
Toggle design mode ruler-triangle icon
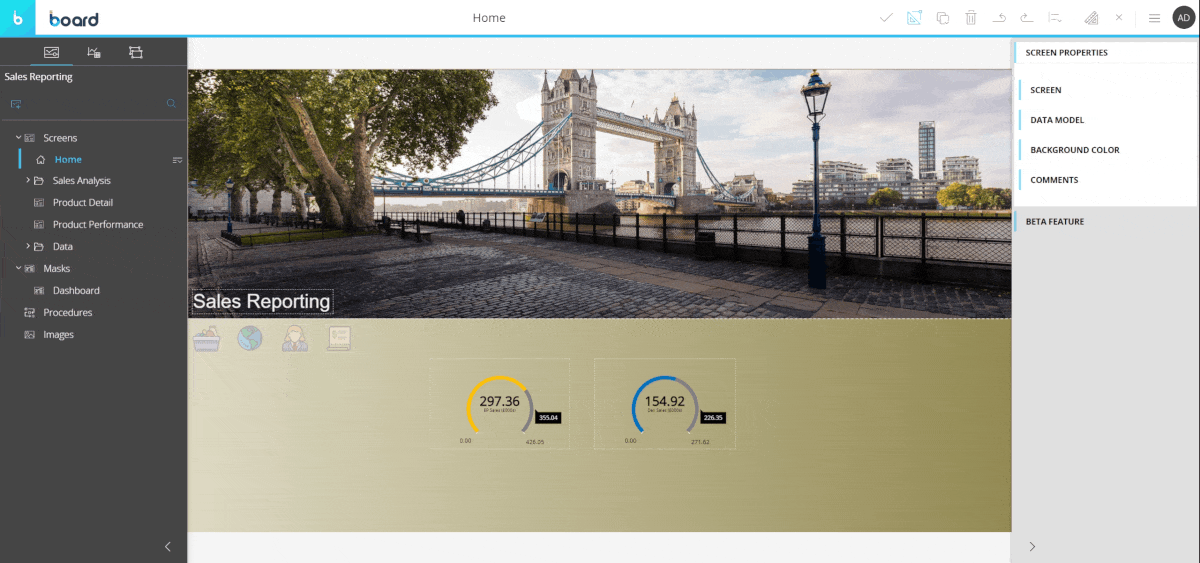tap(914, 18)
